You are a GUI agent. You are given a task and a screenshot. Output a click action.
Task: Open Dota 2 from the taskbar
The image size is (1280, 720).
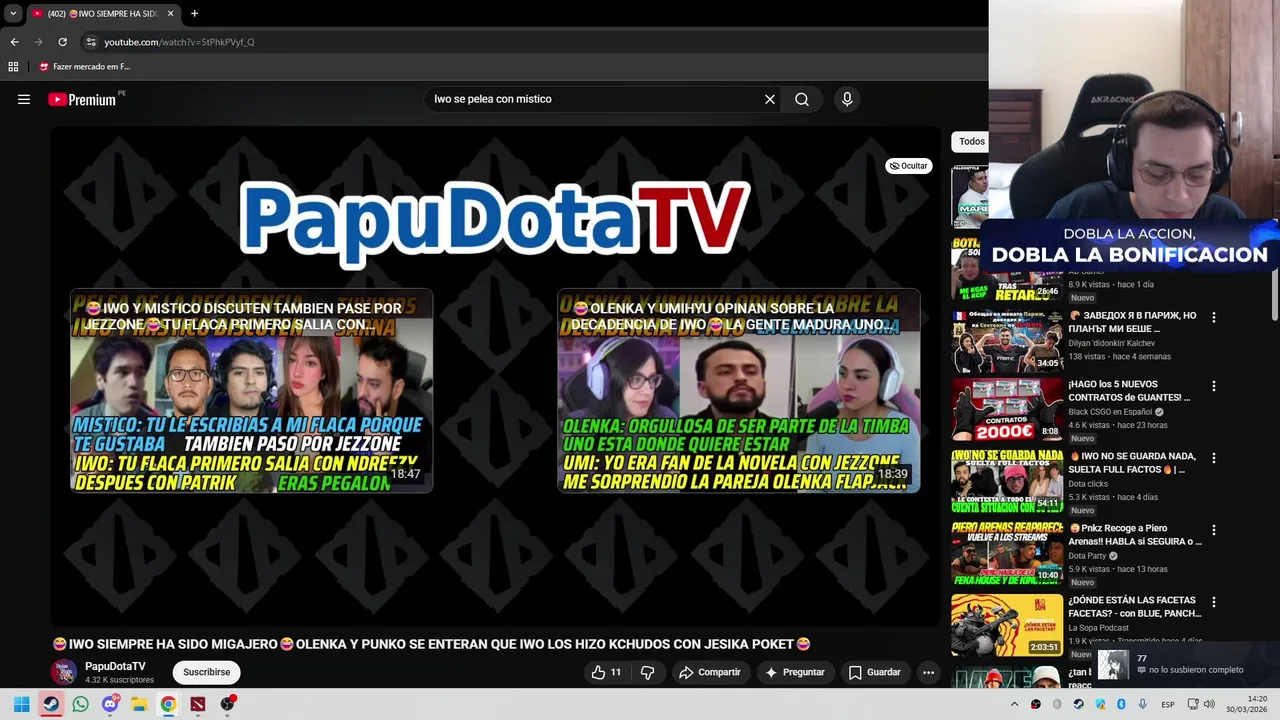(x=198, y=704)
